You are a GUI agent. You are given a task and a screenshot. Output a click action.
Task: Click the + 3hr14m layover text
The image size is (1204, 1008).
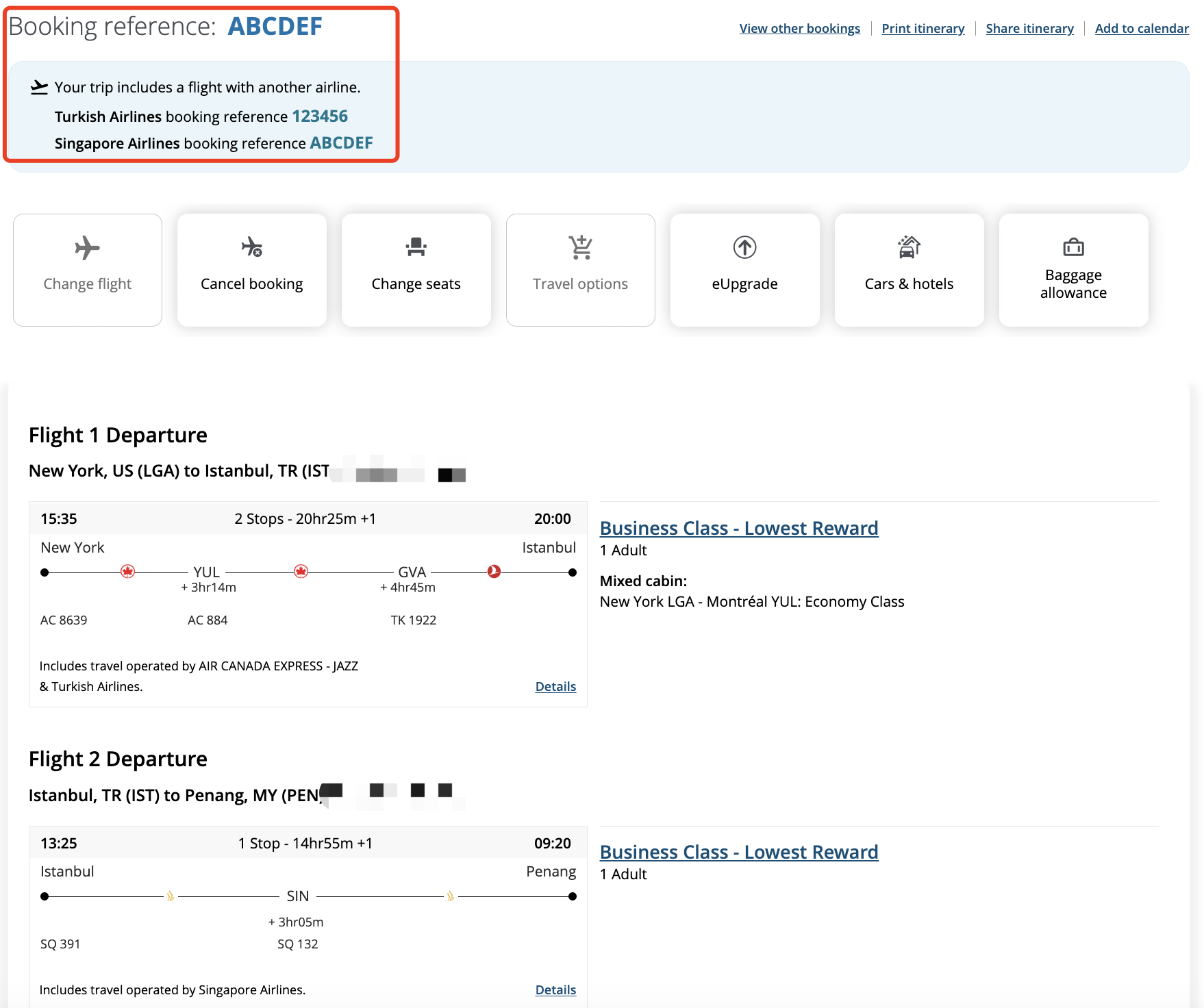point(208,587)
